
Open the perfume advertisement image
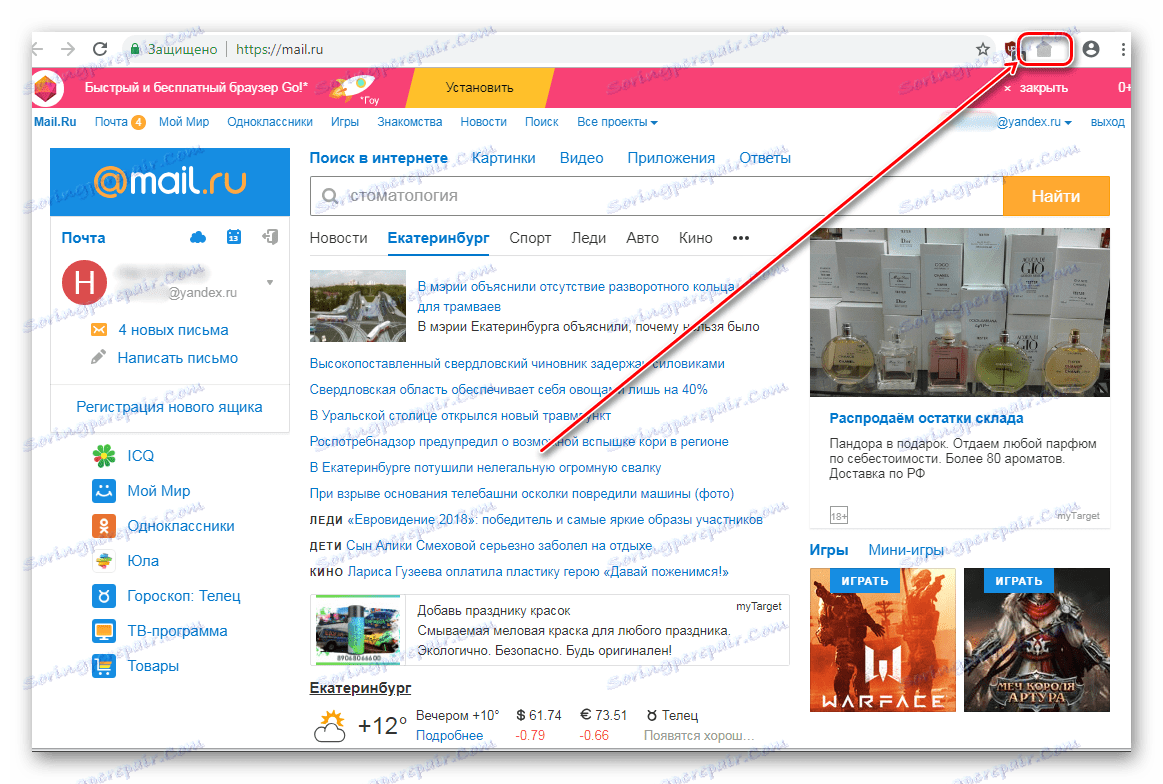click(960, 312)
